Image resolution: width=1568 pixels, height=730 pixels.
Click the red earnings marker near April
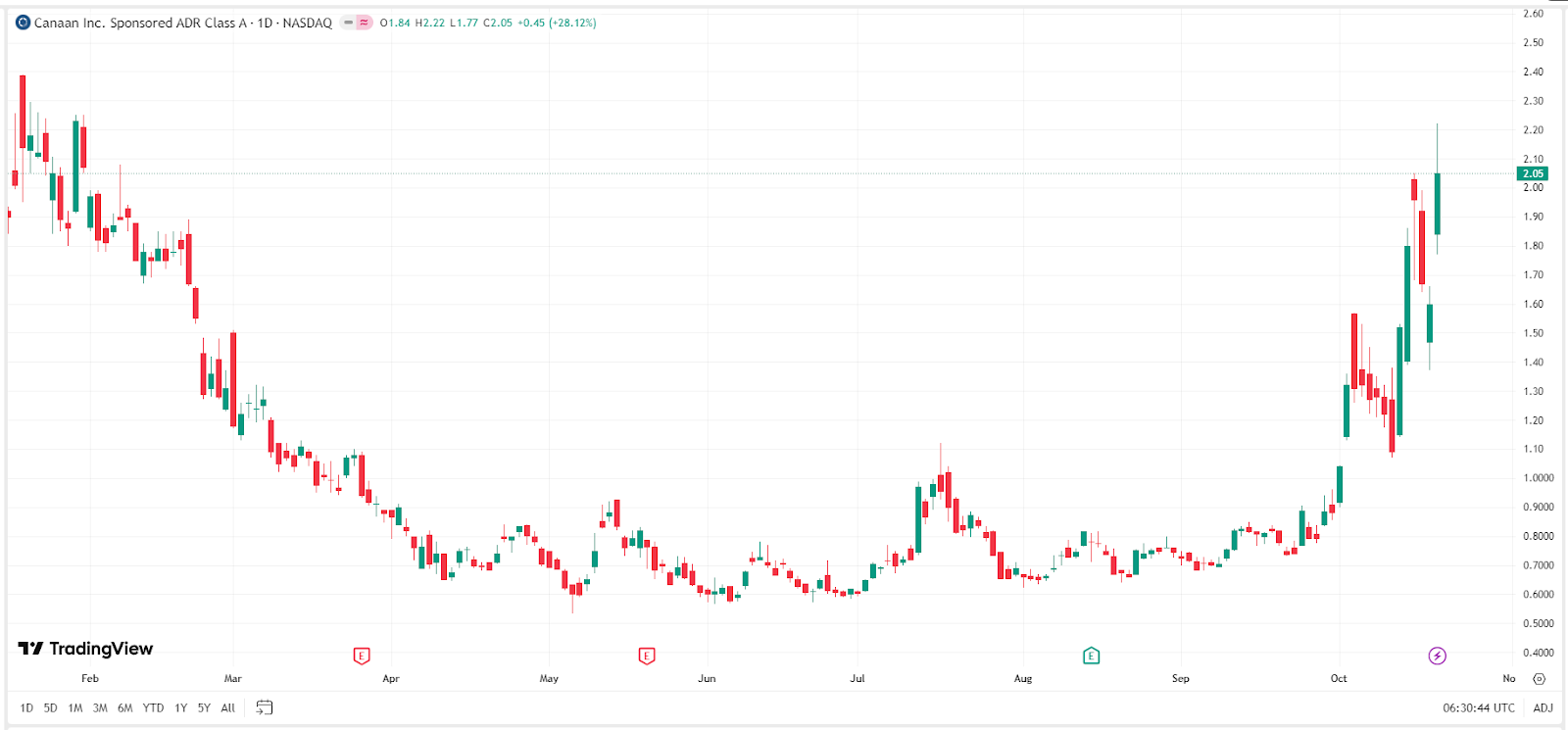(x=361, y=656)
